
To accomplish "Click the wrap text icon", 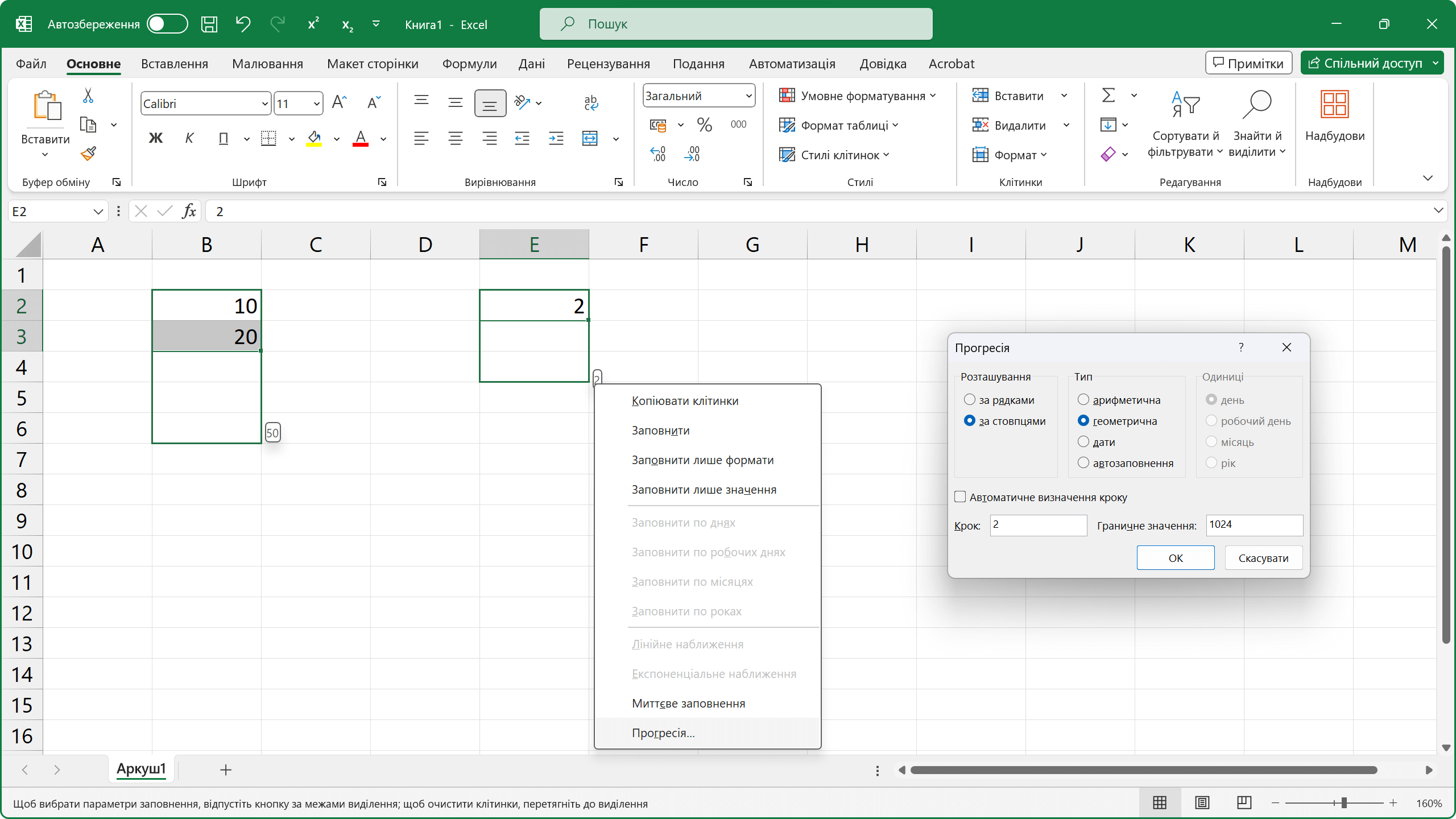I will click(590, 103).
